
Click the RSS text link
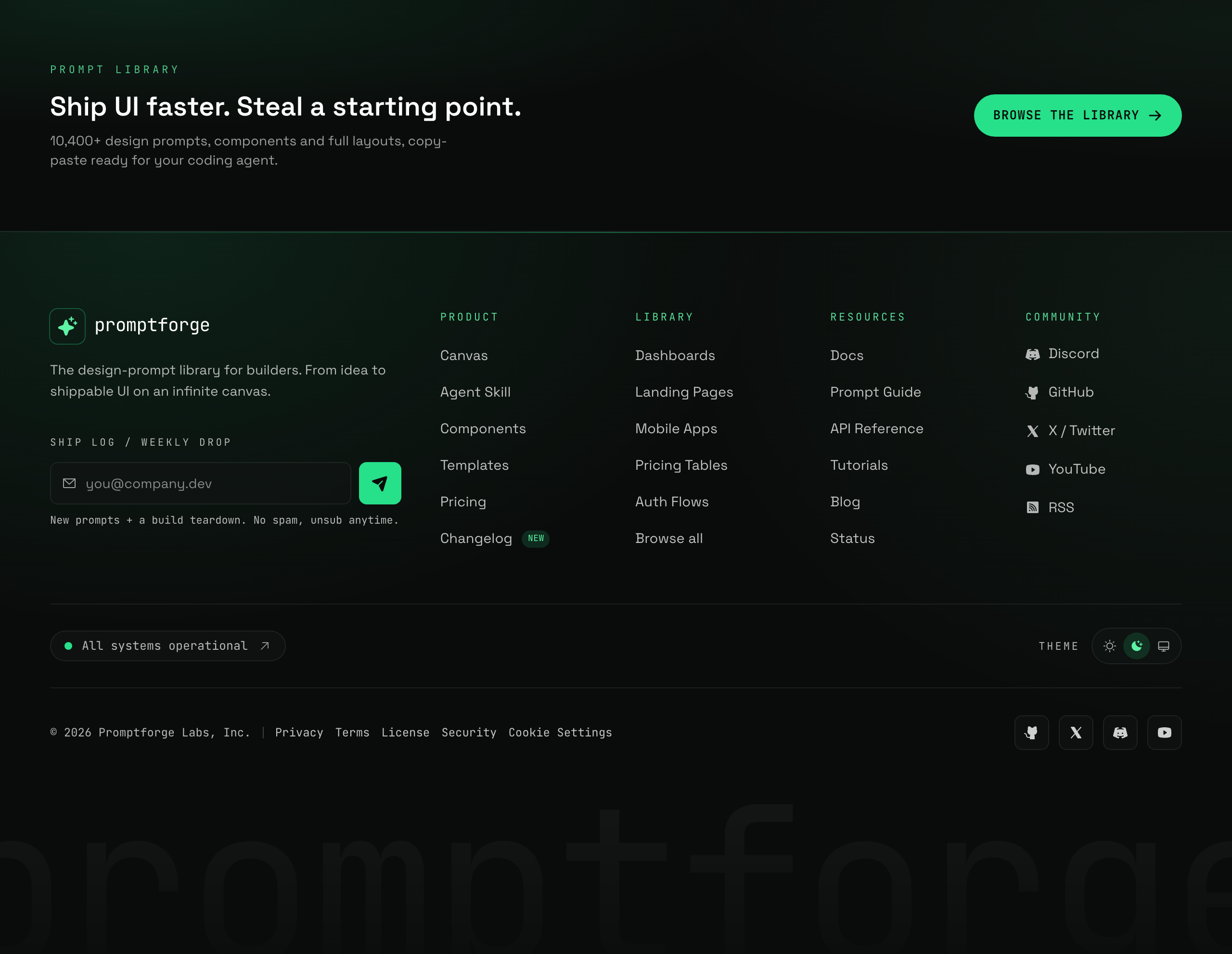point(1061,508)
